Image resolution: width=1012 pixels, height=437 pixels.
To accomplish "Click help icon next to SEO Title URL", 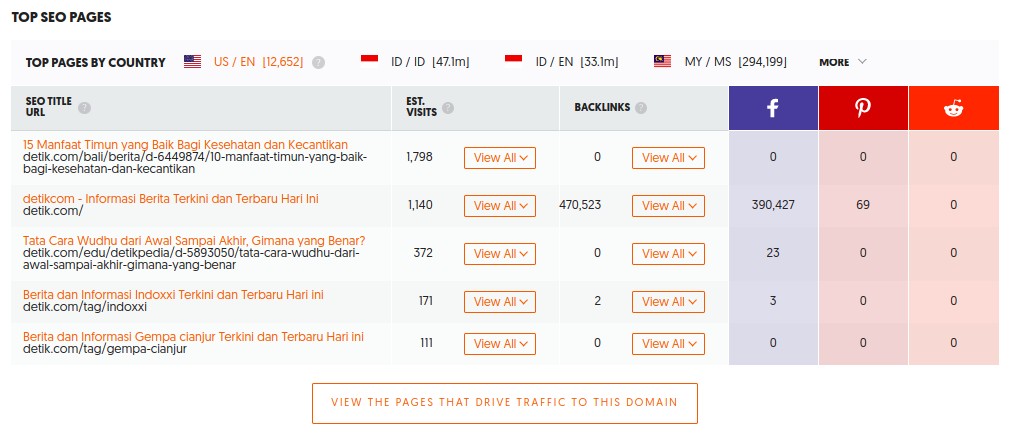I will (84, 108).
